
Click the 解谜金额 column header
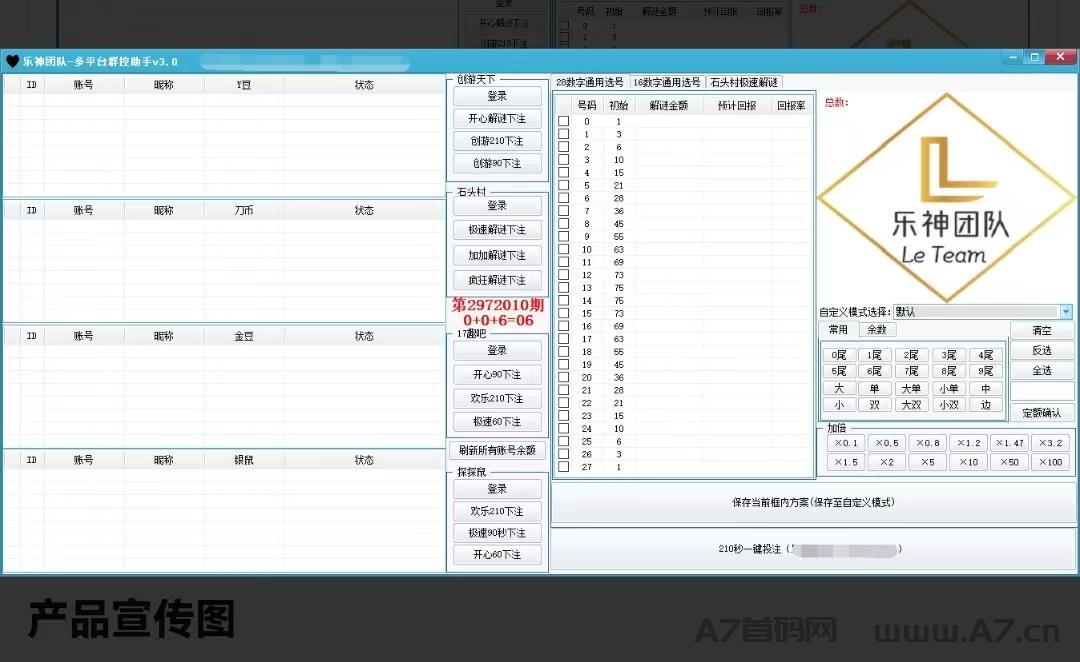tap(668, 105)
